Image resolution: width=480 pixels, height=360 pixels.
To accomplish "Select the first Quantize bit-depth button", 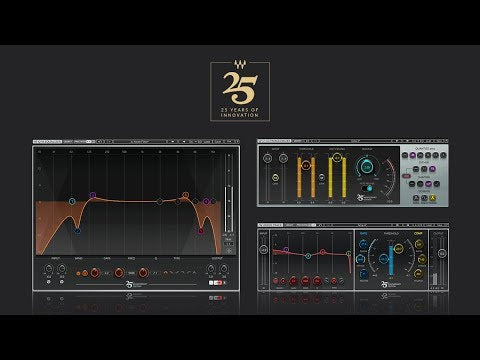I will coord(405,155).
